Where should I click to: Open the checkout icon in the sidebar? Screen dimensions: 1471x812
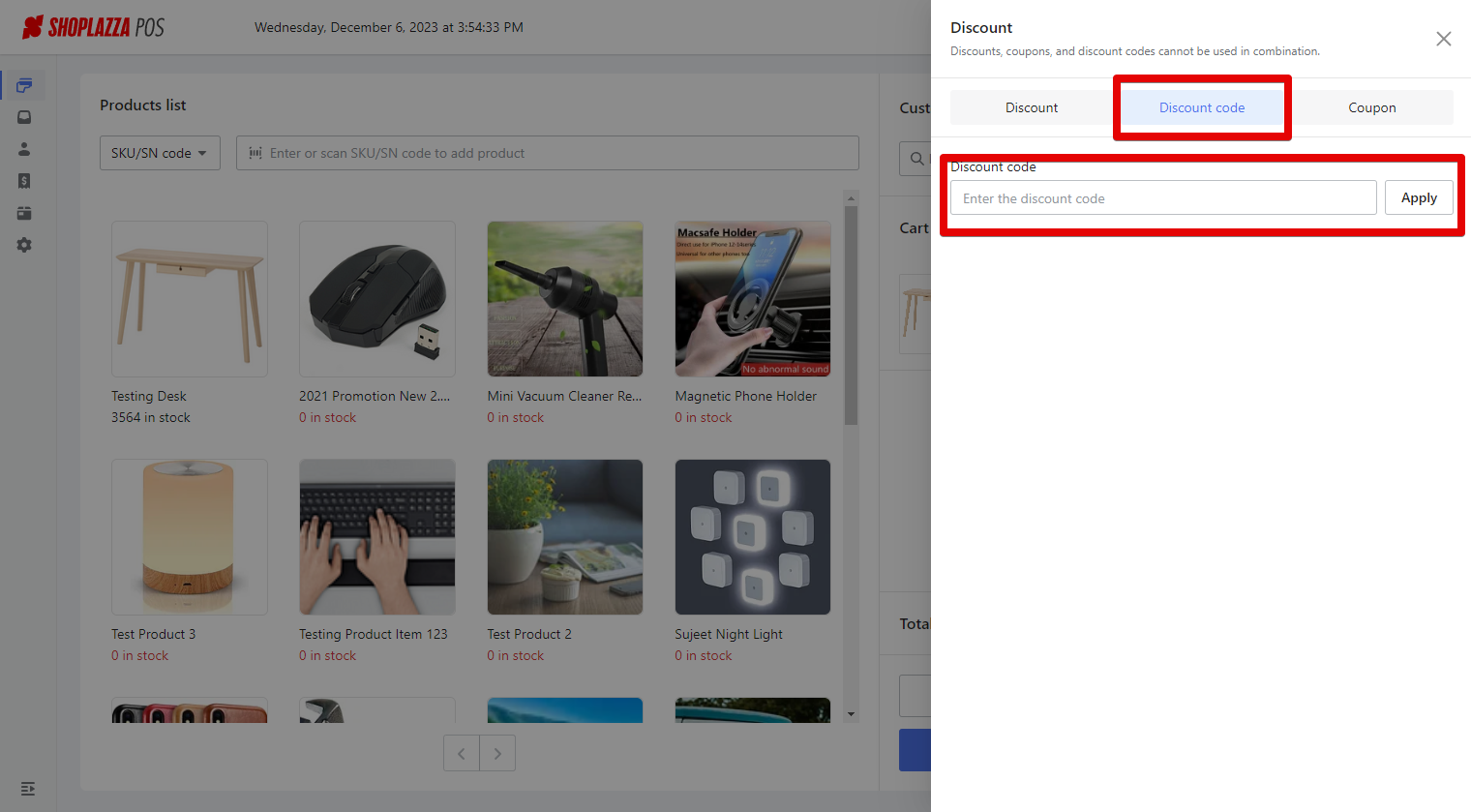coord(24,85)
